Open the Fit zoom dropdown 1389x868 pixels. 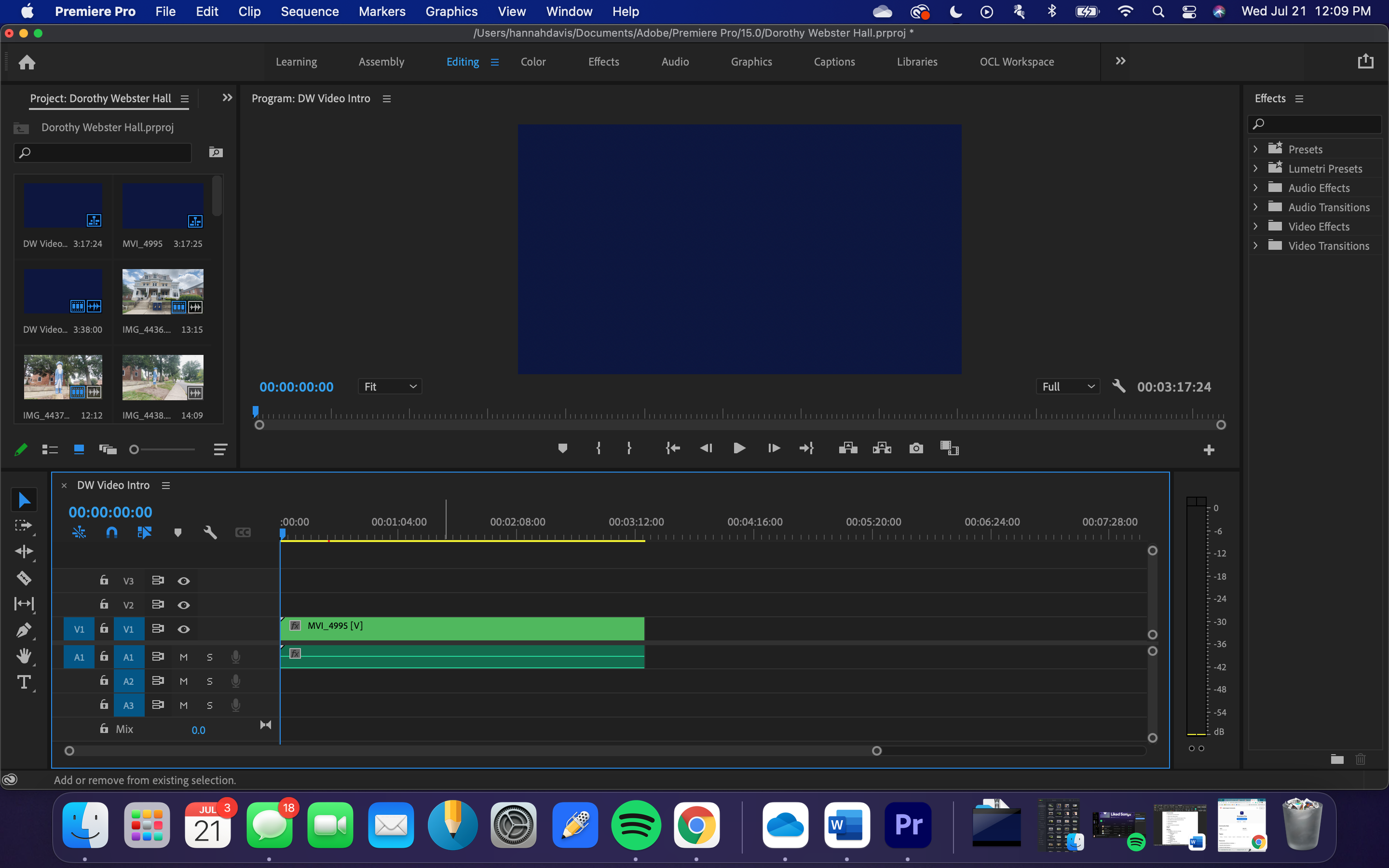[x=390, y=386]
